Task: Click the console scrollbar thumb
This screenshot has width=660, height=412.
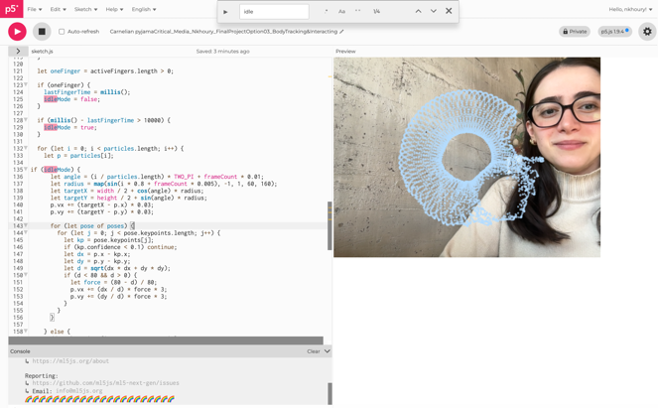Action: click(x=330, y=393)
